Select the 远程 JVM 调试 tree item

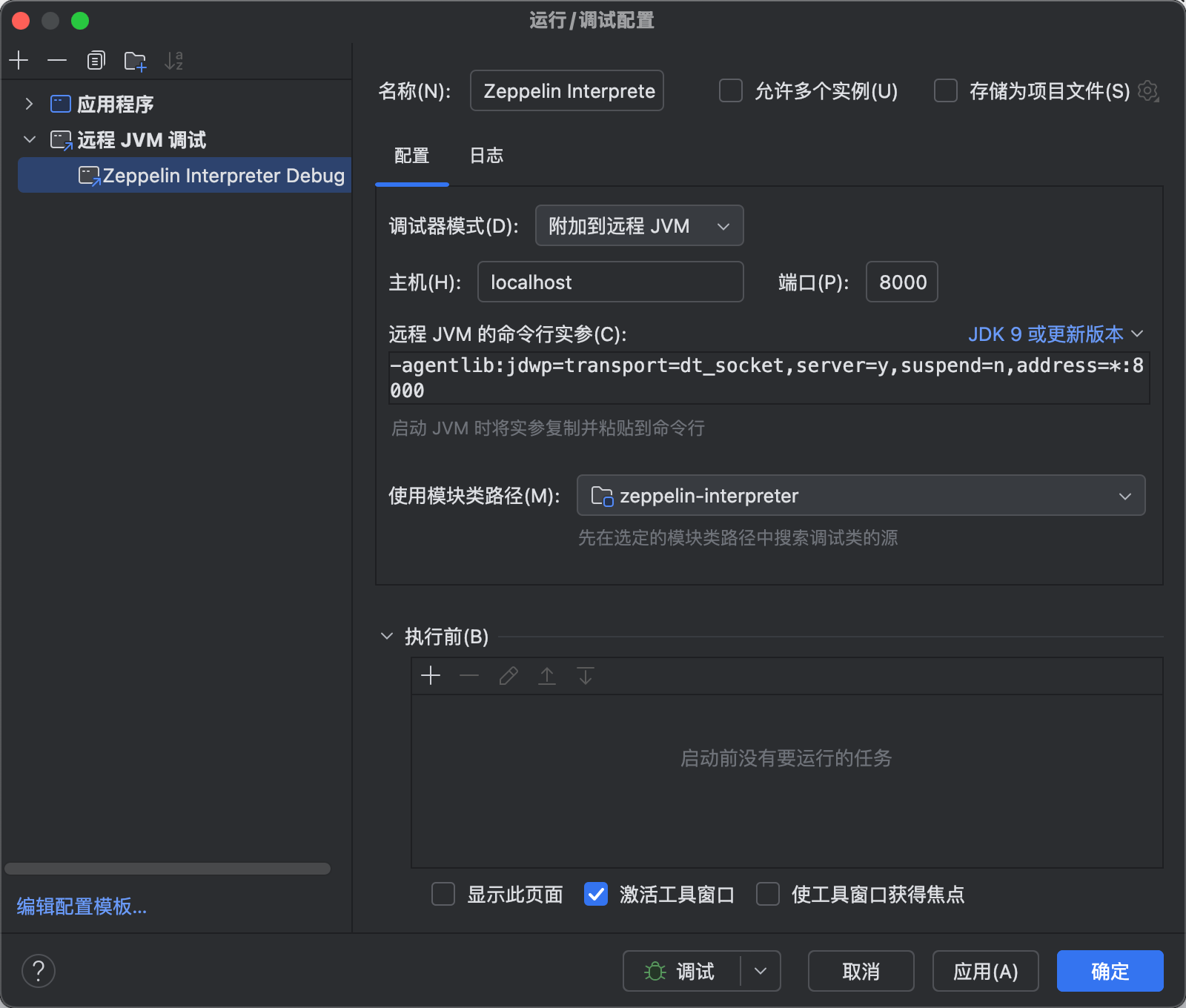(x=142, y=140)
